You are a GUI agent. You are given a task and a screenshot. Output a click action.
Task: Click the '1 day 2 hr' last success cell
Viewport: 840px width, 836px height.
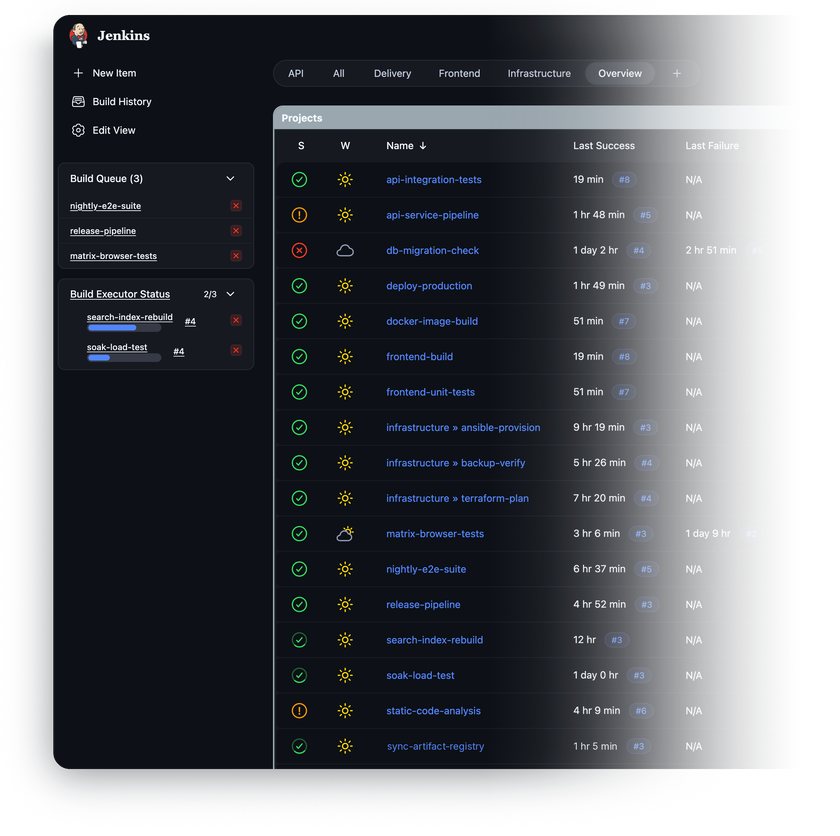pyautogui.click(x=595, y=250)
